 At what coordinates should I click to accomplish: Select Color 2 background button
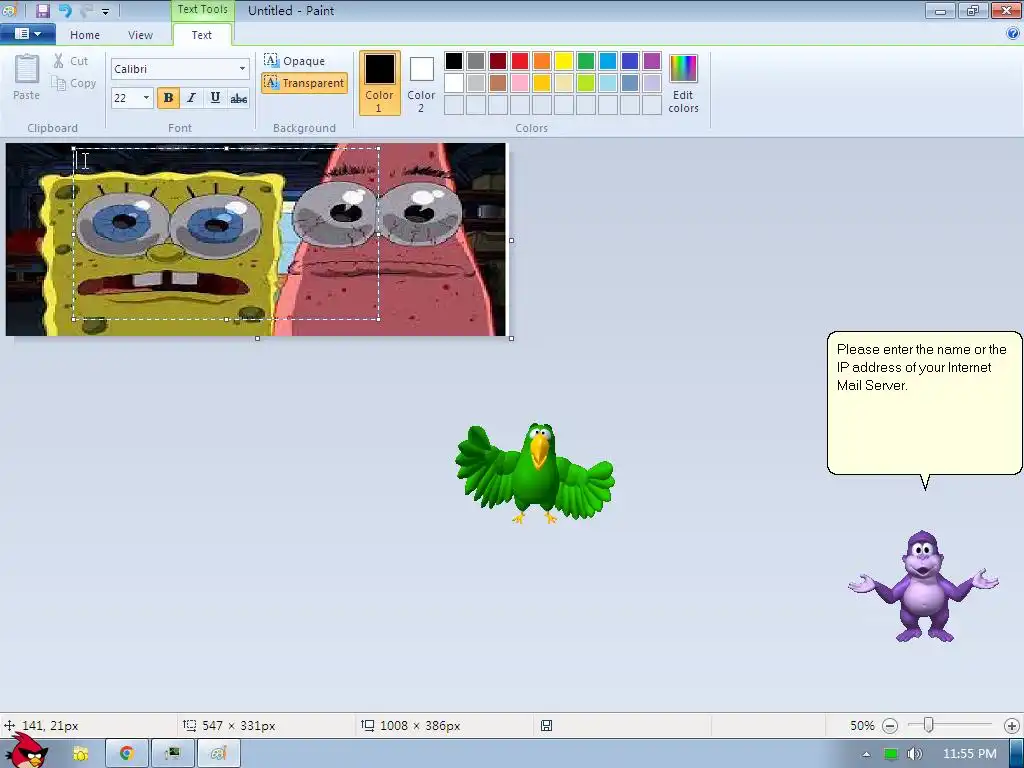tap(421, 83)
